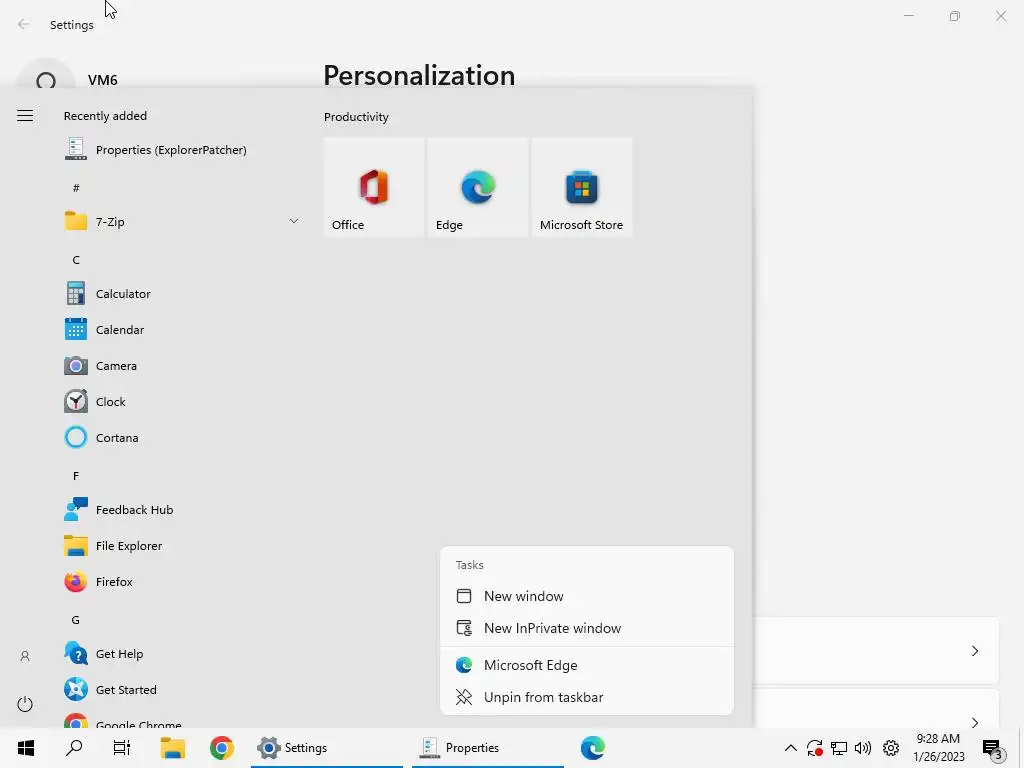This screenshot has height=768, width=1024.
Task: Click the Edge icon on taskbar
Action: click(592, 748)
